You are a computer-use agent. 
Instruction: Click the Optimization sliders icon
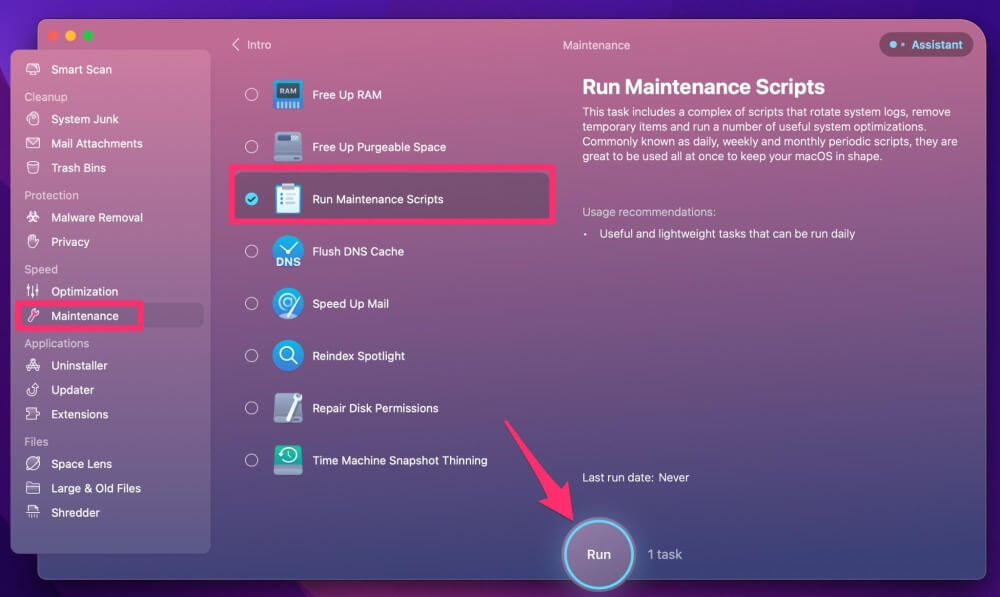tap(33, 291)
